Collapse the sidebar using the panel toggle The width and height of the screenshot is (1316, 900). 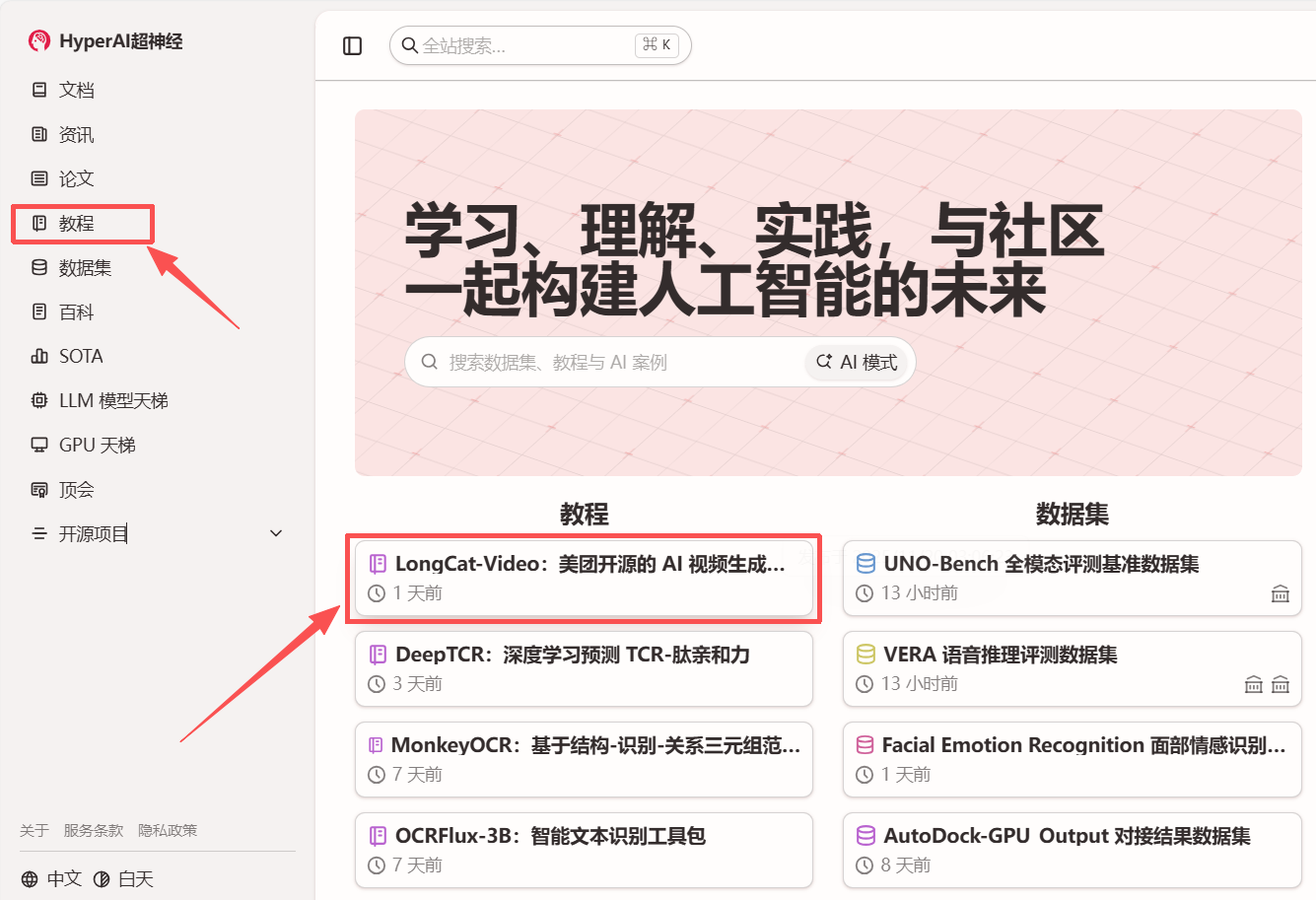[352, 45]
